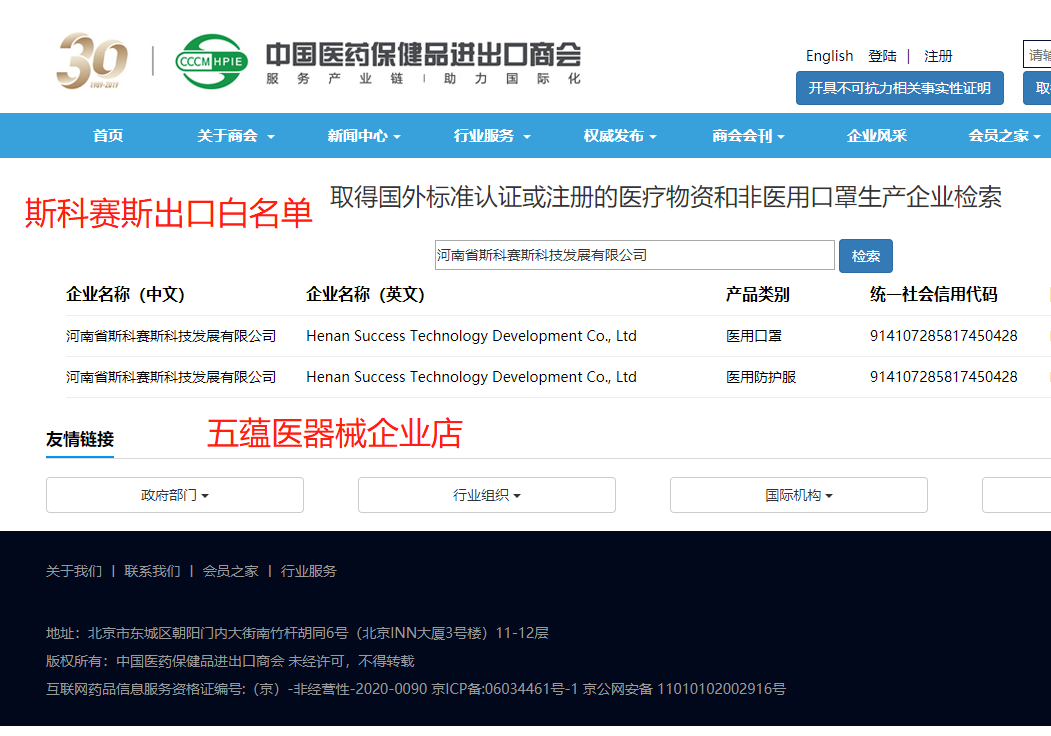Image resolution: width=1051 pixels, height=736 pixels.
Task: Open the 企业风采 menu item
Action: point(877,135)
